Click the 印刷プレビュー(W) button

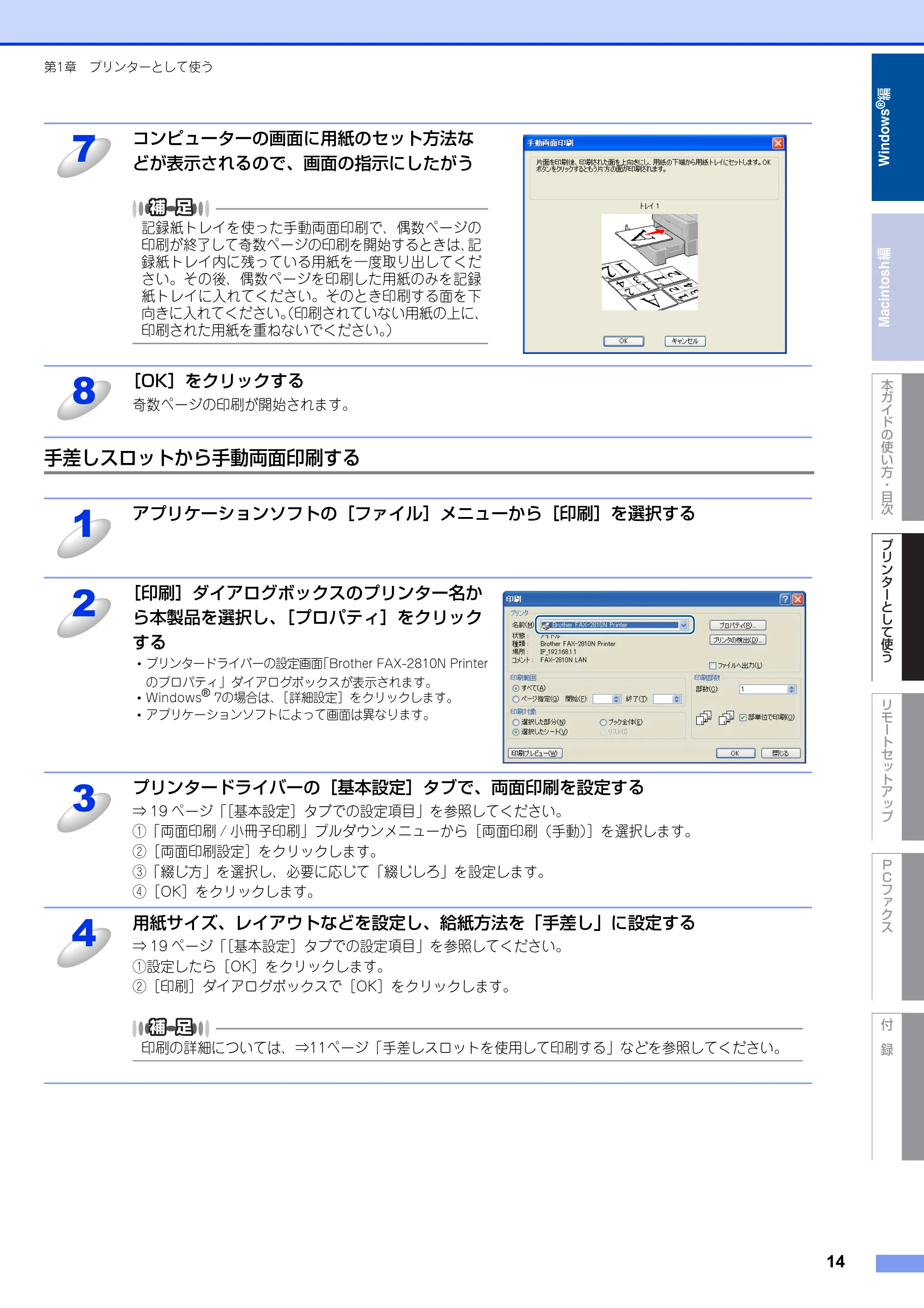535,753
